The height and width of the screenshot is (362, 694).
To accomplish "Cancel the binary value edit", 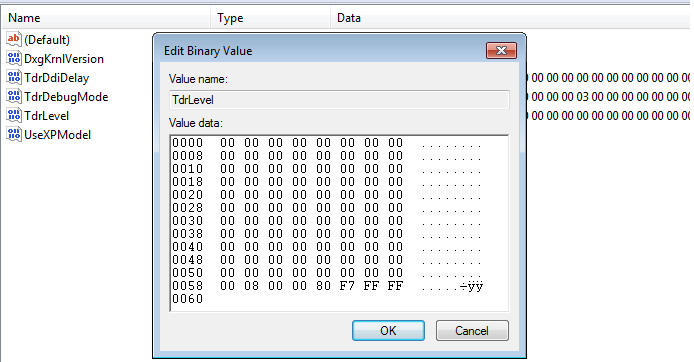I will tap(472, 331).
